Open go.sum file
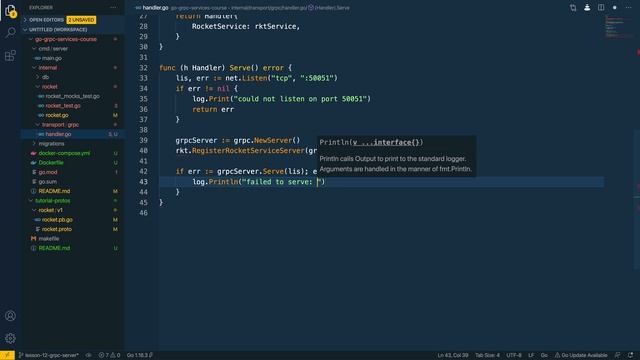 tap(47, 182)
